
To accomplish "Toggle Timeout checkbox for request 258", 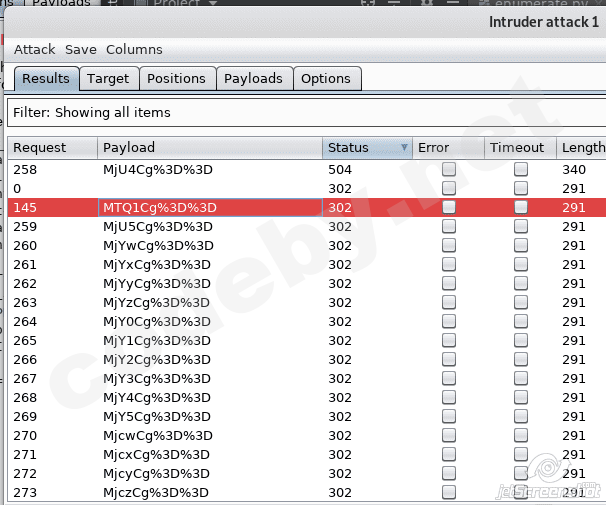I will click(x=521, y=169).
